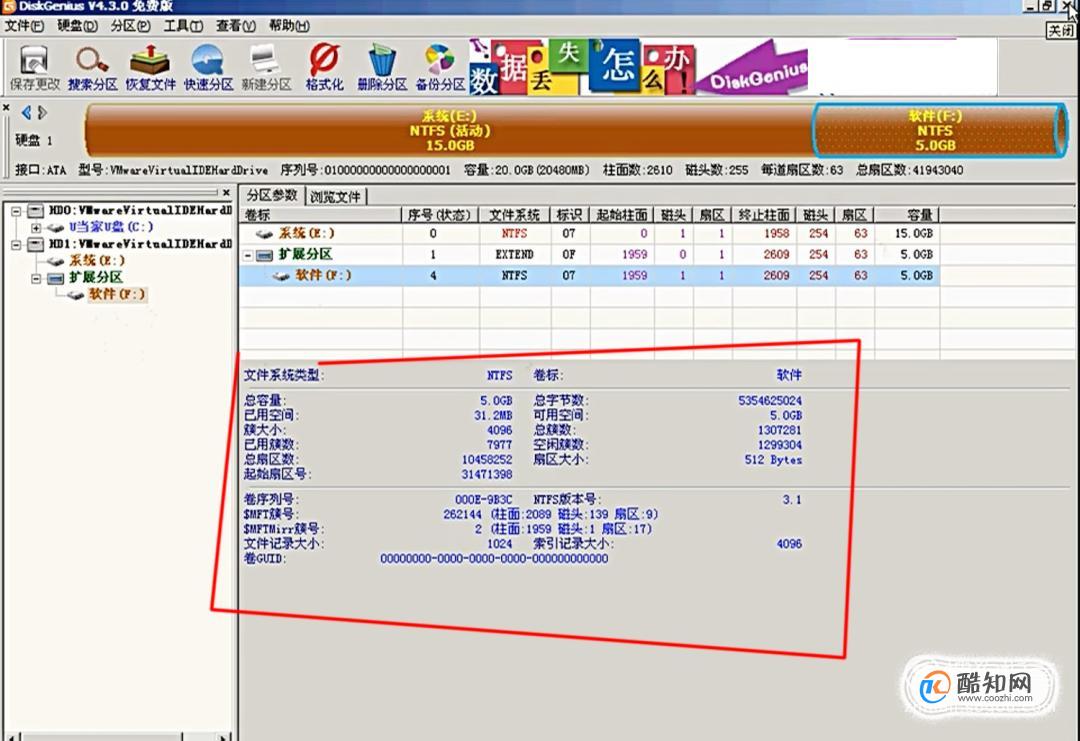Image resolution: width=1080 pixels, height=741 pixels.
Task: Click the 卷标 column header
Action: (320, 215)
